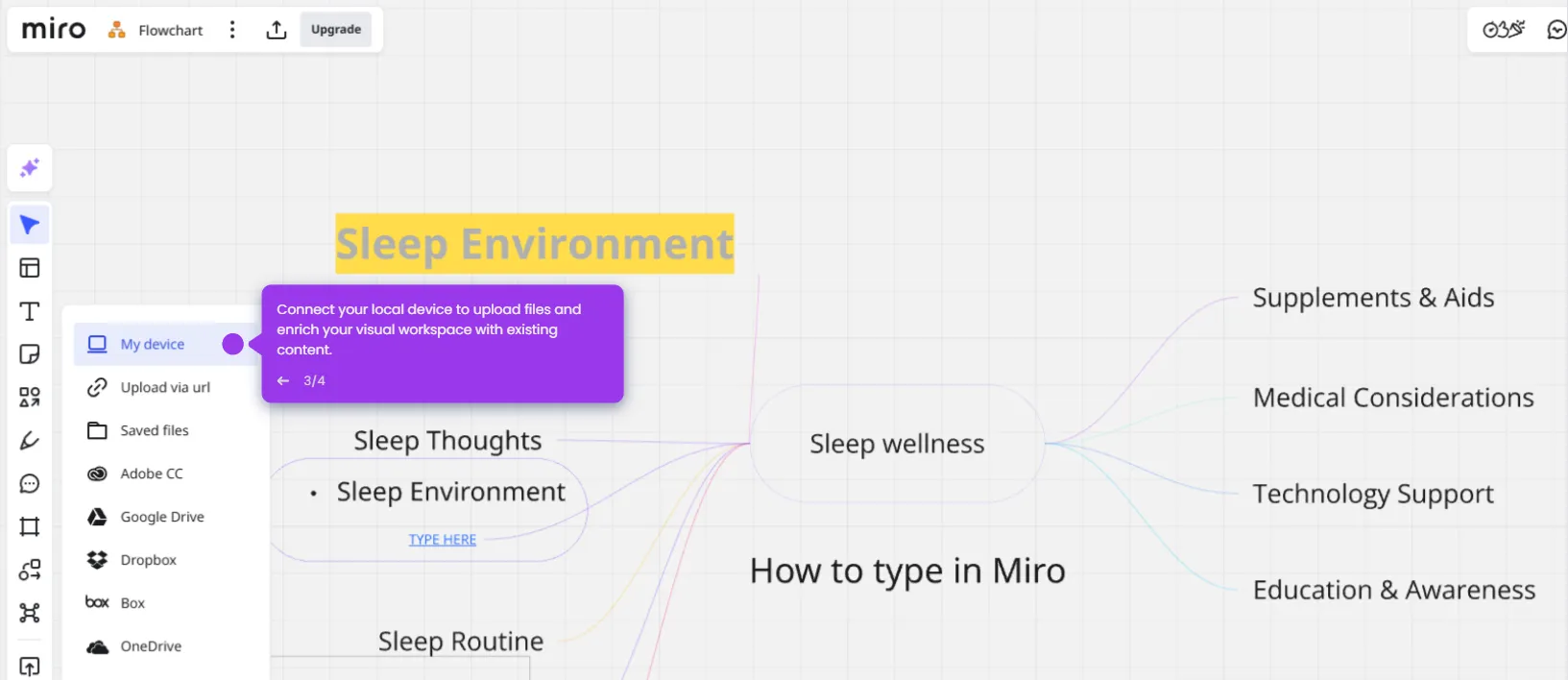
Task: Select the Frame tool
Action: [30, 526]
